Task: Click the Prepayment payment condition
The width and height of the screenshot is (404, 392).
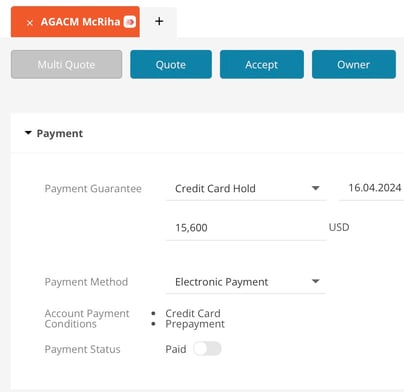Action: pos(195,324)
